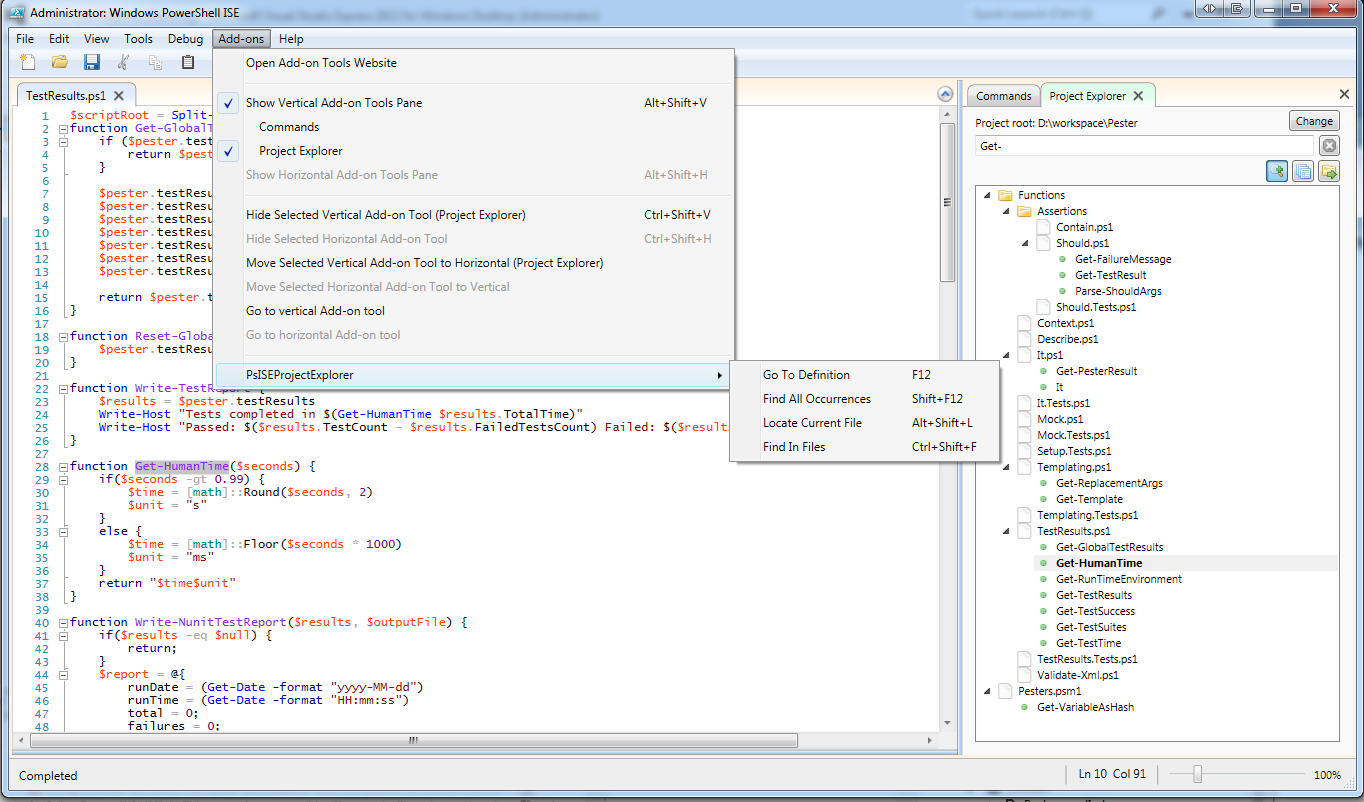Choose Go to vertical Add-on tool
The height and width of the screenshot is (802, 1364).
[x=474, y=311]
